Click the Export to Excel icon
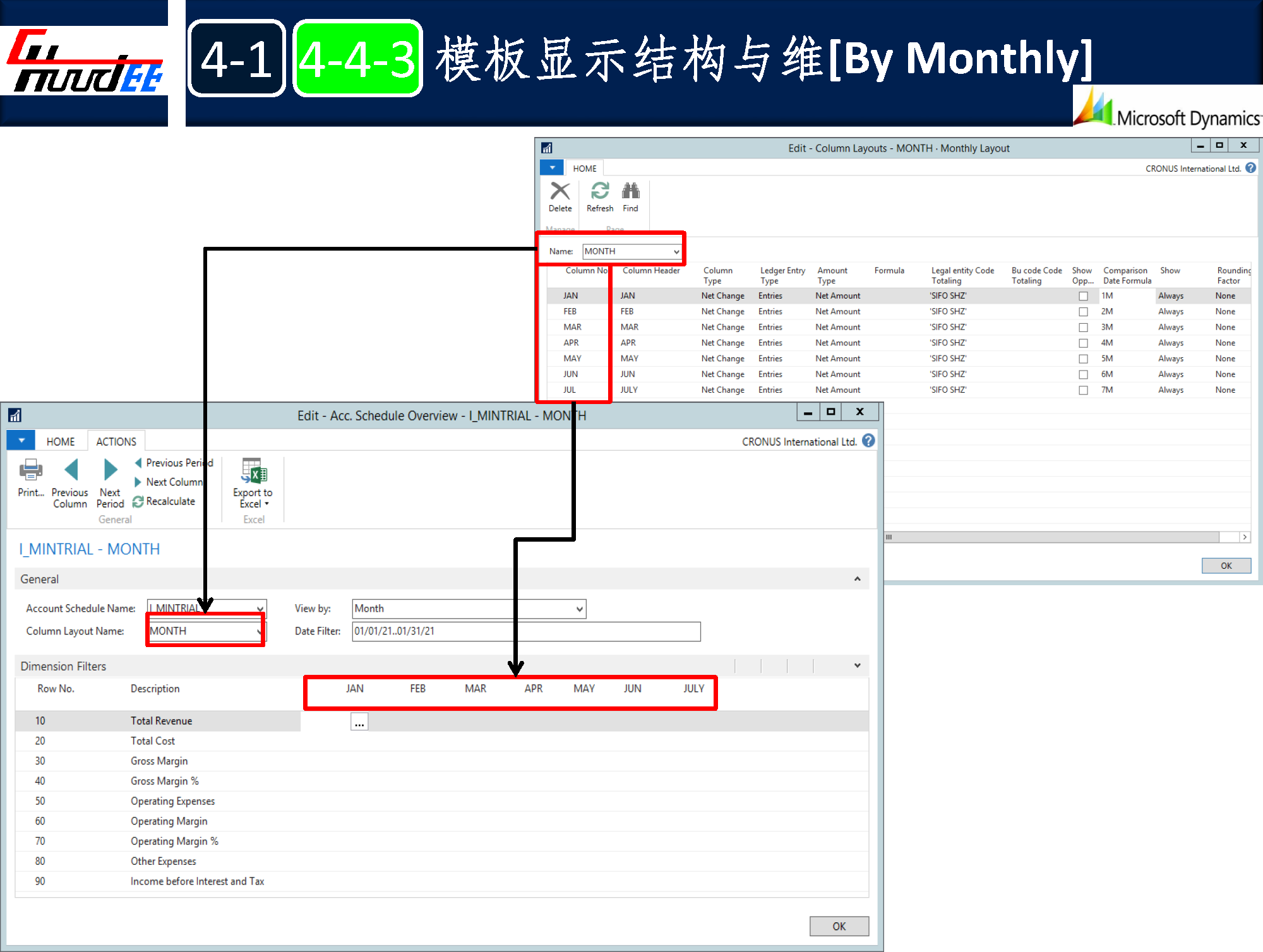Image resolution: width=1263 pixels, height=952 pixels. coord(253,471)
